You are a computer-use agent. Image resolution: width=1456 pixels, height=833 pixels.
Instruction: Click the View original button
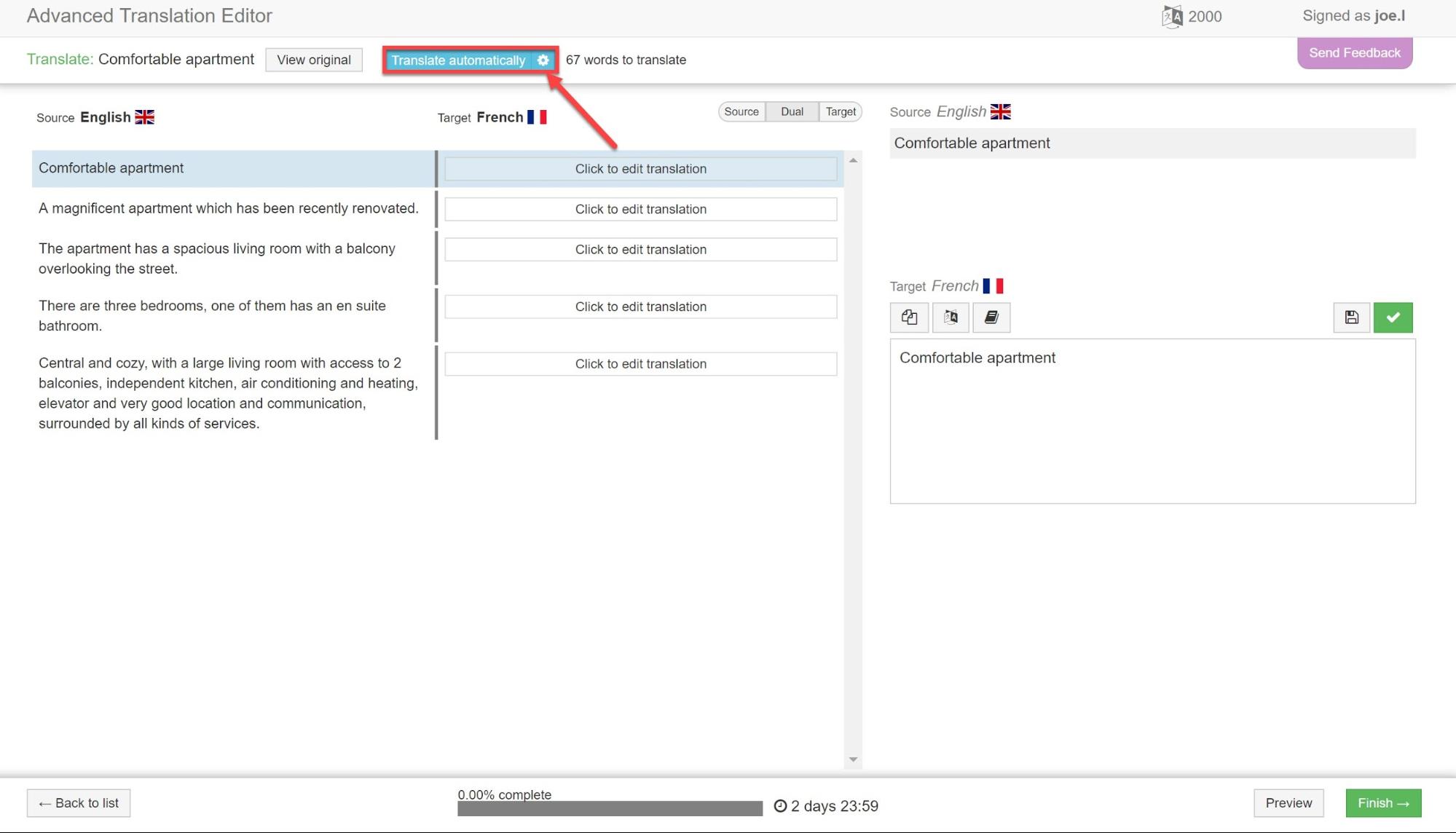tap(314, 60)
